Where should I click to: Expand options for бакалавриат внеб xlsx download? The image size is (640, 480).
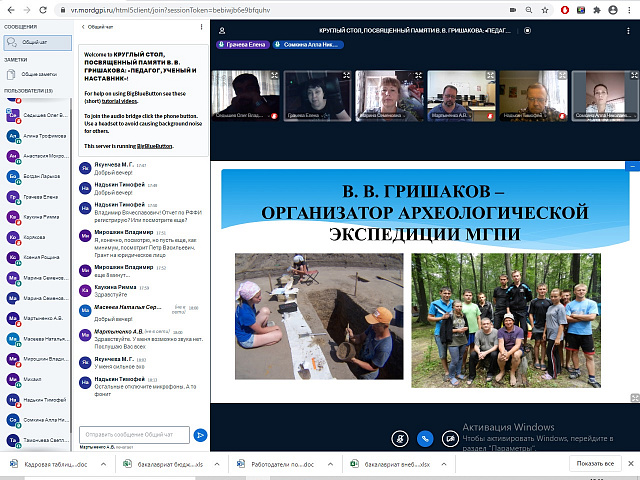pos(444,464)
